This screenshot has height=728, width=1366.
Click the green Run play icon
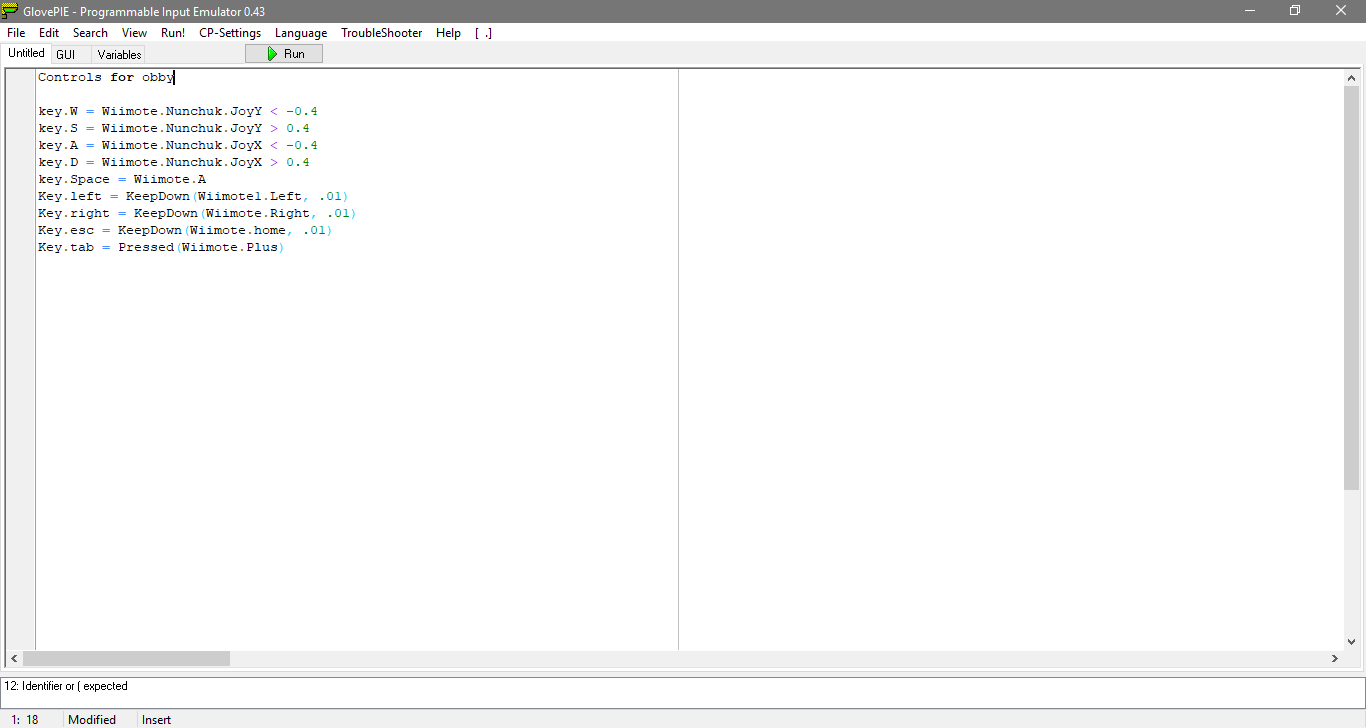click(272, 53)
